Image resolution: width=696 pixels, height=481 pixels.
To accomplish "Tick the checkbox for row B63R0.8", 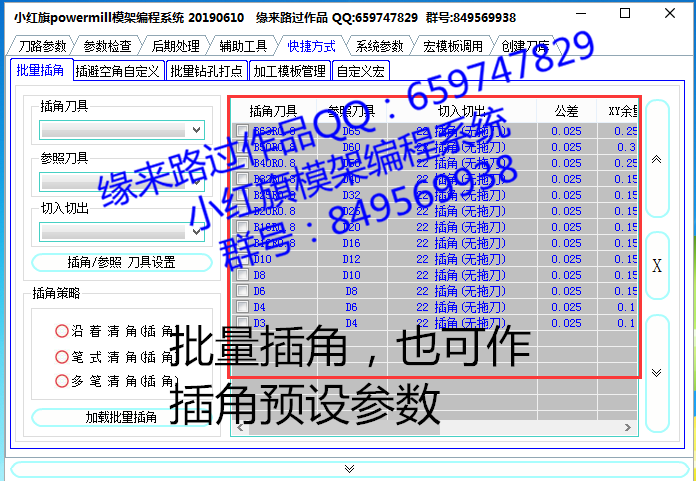I will pyautogui.click(x=242, y=131).
